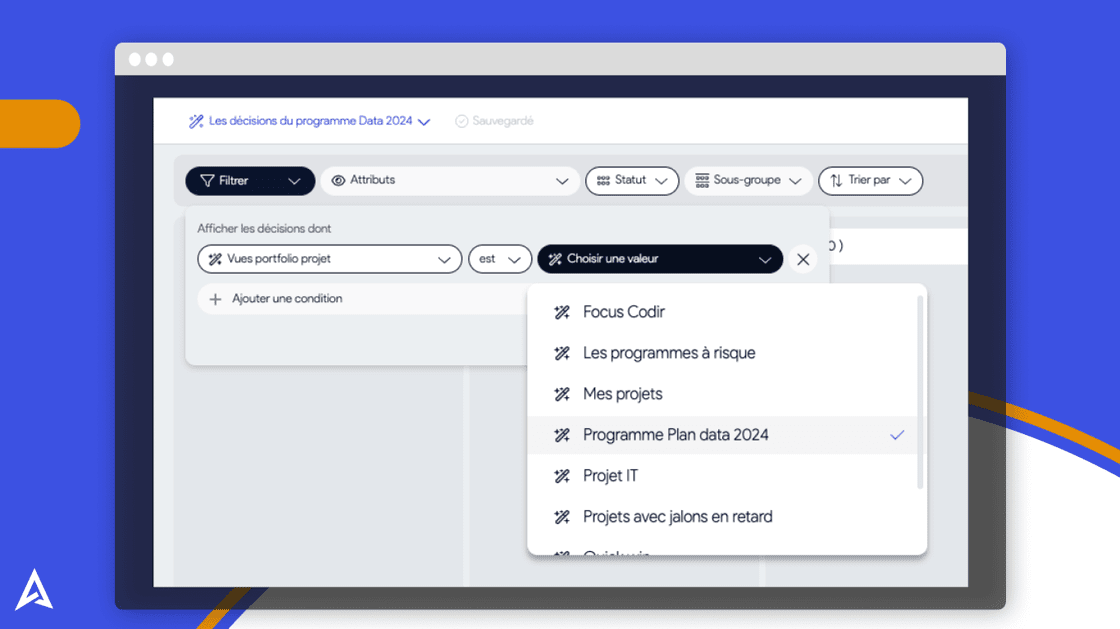
Task: Remove the filter condition with the X
Action: [803, 259]
